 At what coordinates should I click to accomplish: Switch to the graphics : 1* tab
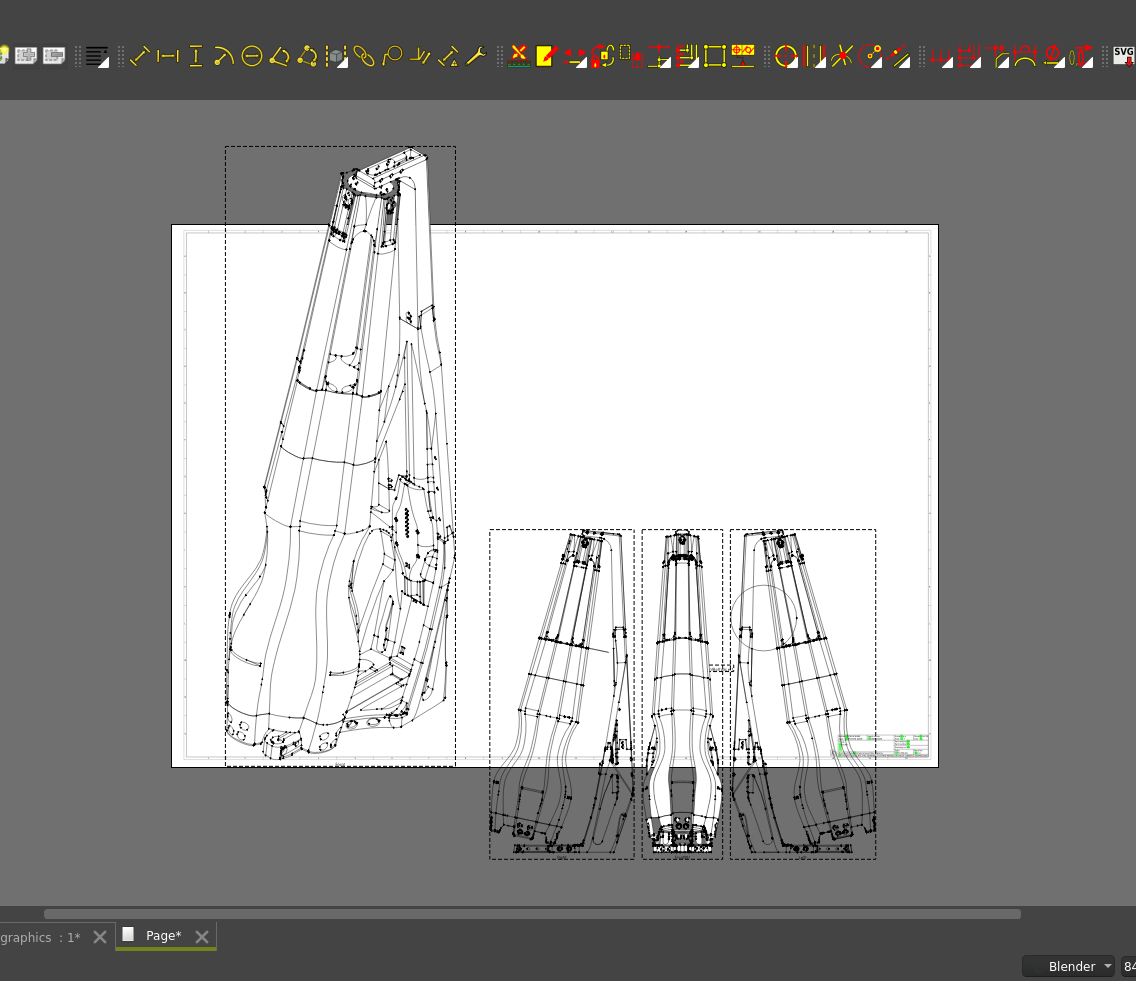[x=40, y=937]
